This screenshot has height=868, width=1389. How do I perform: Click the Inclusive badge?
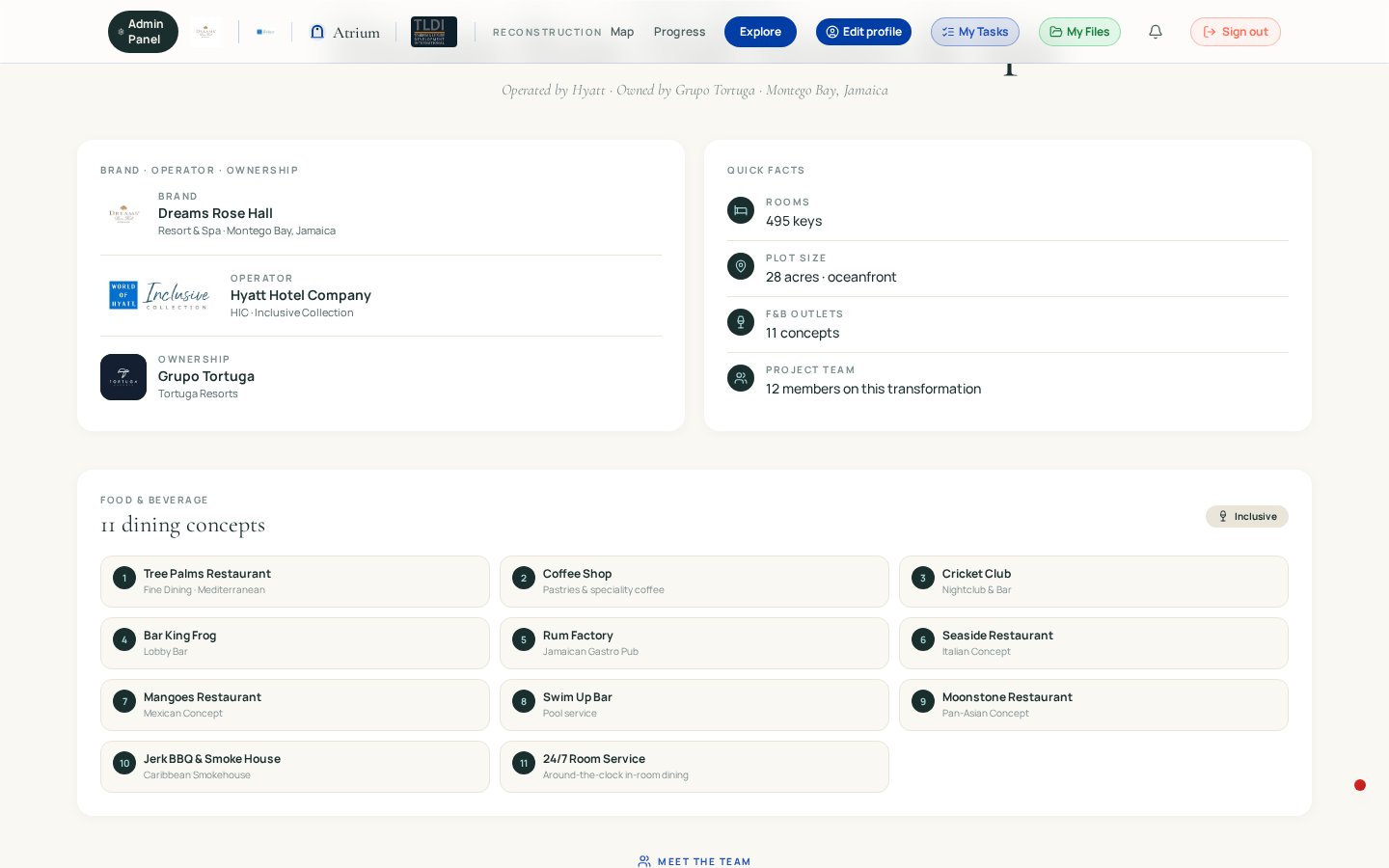(1247, 516)
